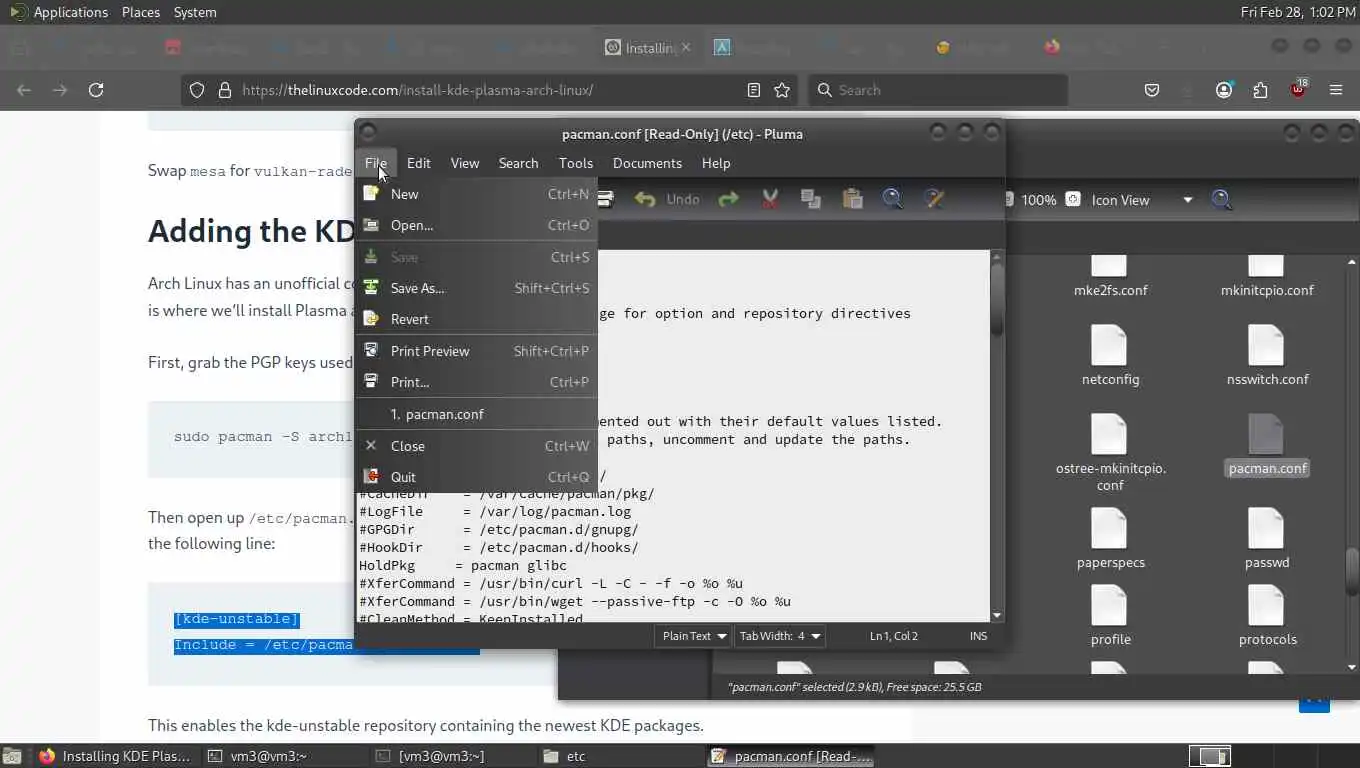Click the workspace switcher in bottom panel
1360x768 pixels.
pyautogui.click(x=1210, y=756)
